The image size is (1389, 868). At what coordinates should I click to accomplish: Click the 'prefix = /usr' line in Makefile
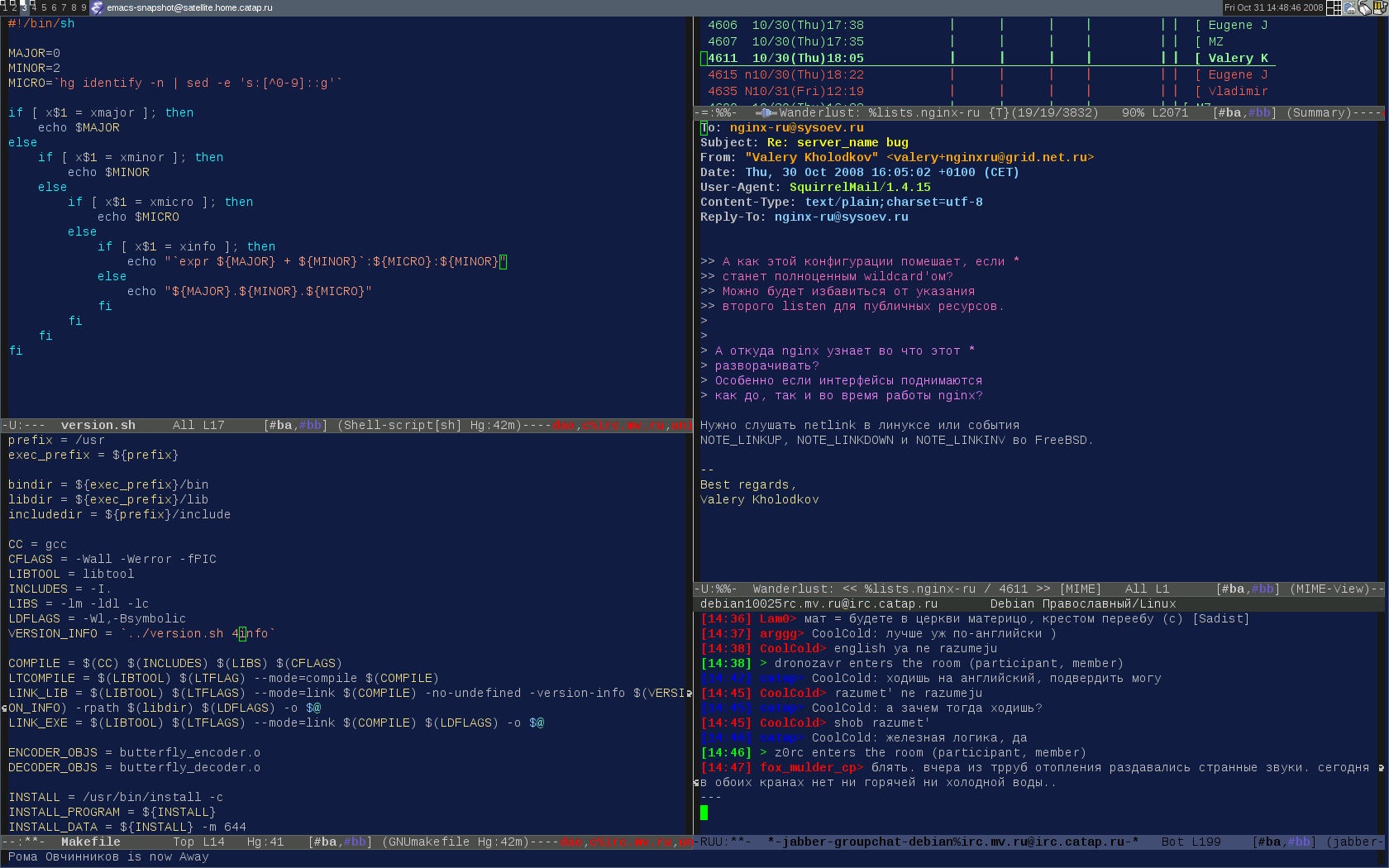(56, 441)
